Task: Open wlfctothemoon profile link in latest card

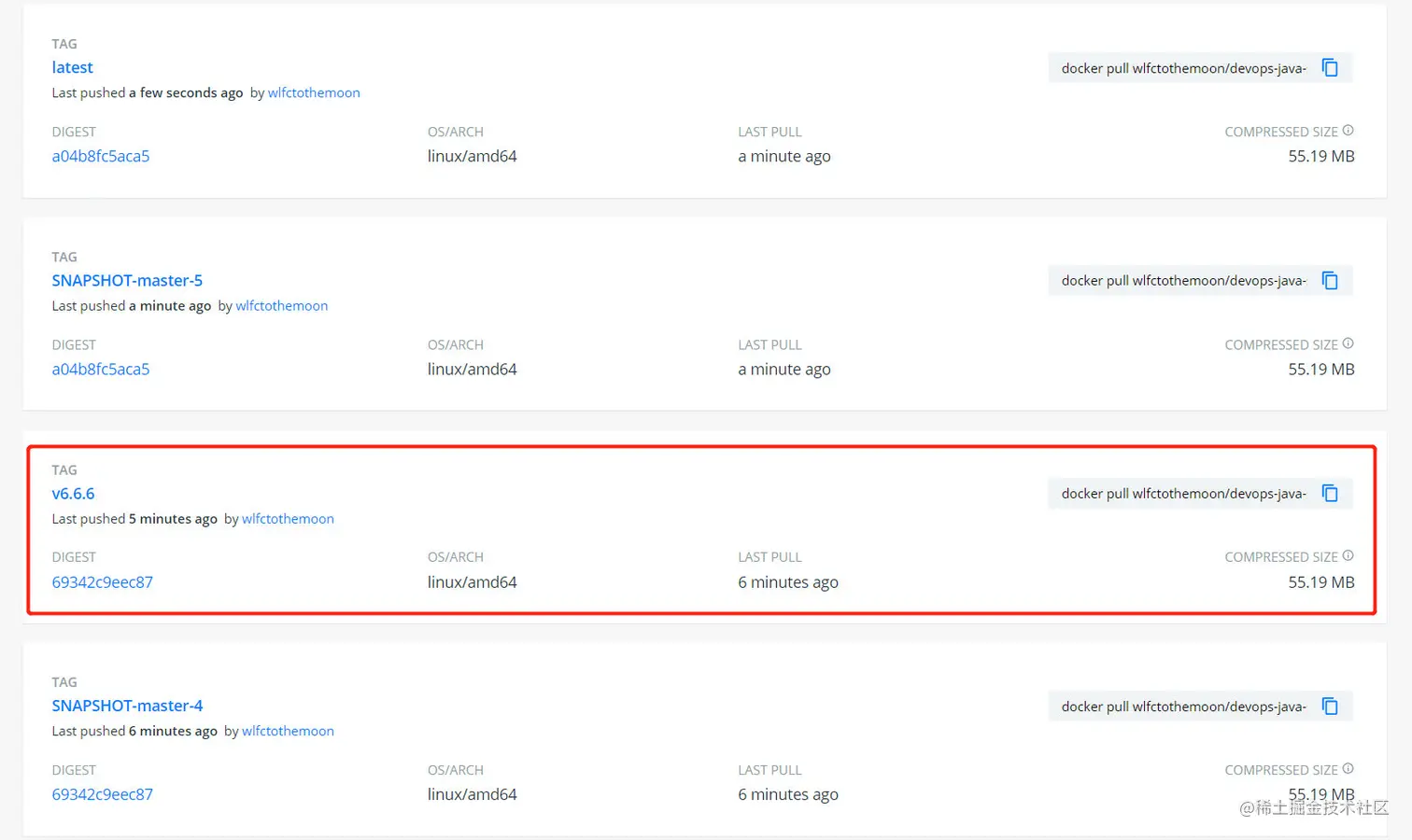Action: pyautogui.click(x=314, y=92)
